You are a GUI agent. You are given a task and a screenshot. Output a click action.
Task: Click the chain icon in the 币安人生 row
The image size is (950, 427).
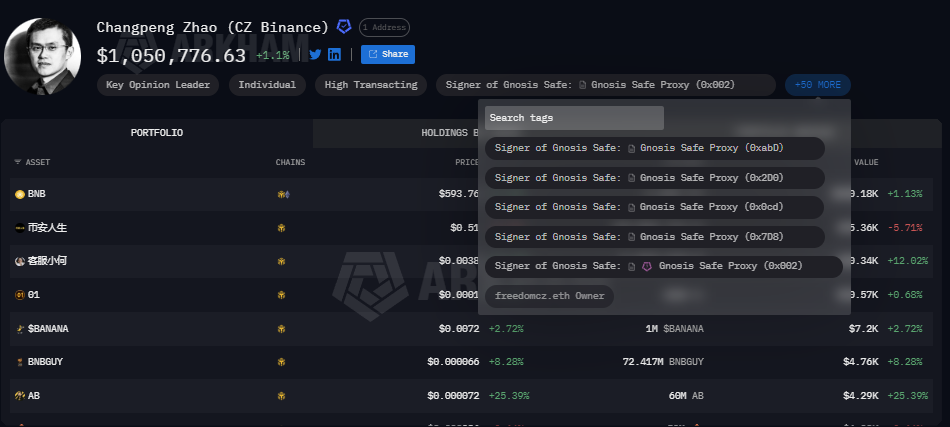click(x=281, y=228)
